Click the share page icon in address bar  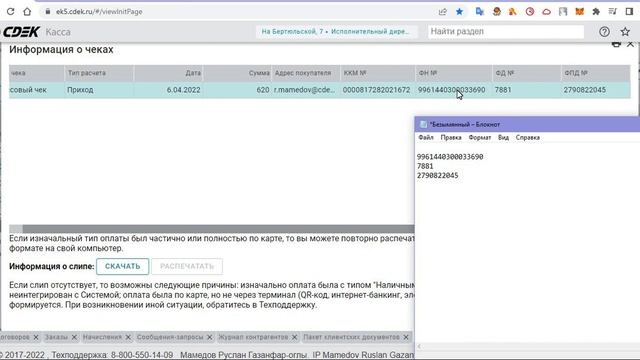coord(443,12)
